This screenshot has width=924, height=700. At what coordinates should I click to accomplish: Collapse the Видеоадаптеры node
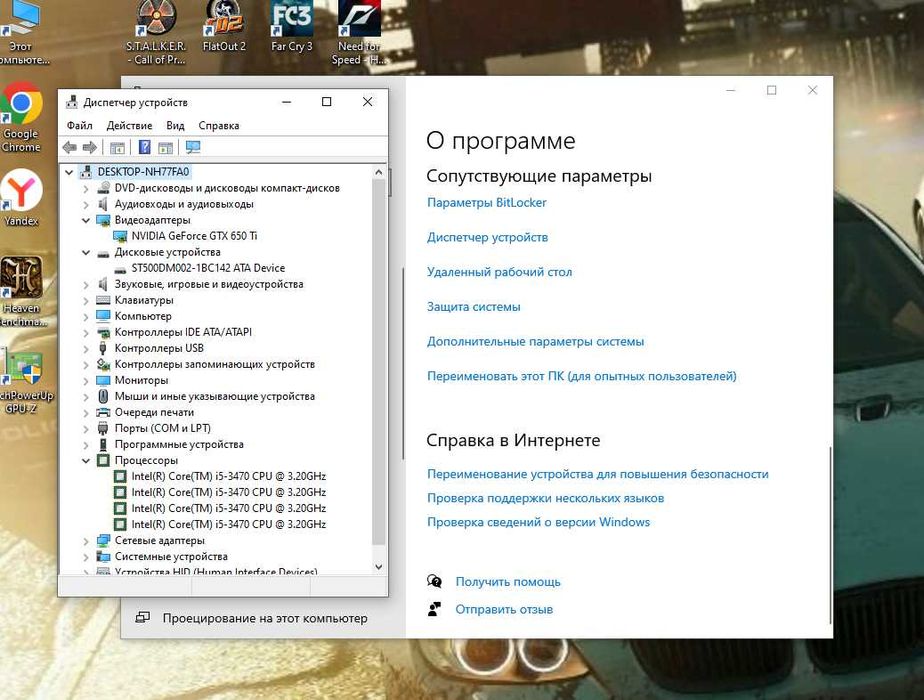86,220
